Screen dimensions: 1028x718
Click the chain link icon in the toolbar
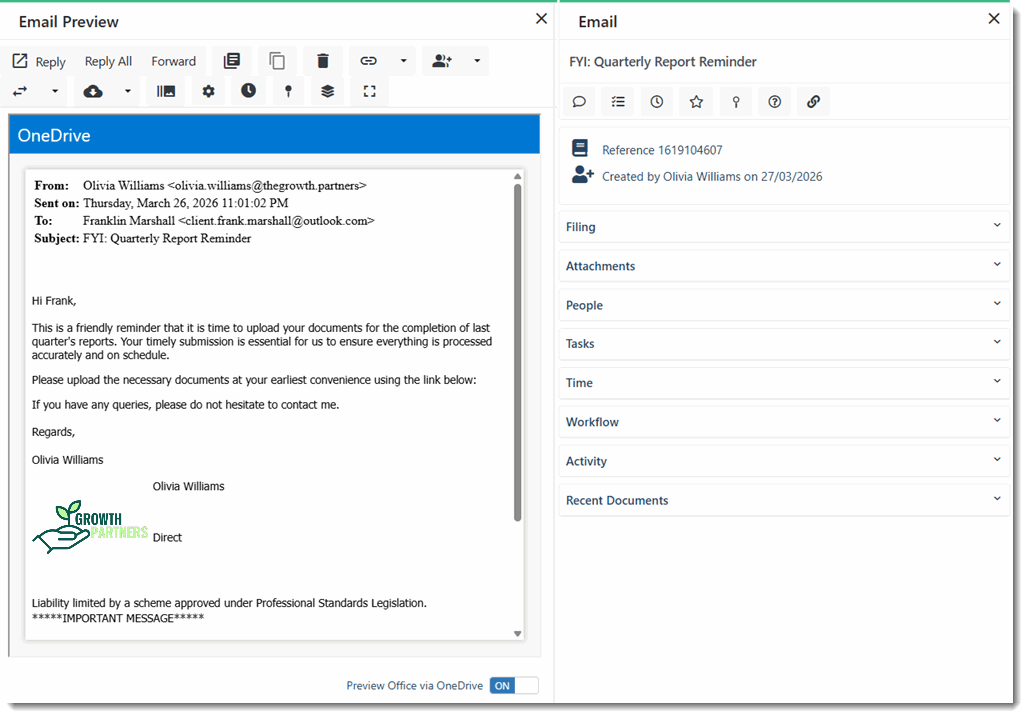click(x=368, y=61)
